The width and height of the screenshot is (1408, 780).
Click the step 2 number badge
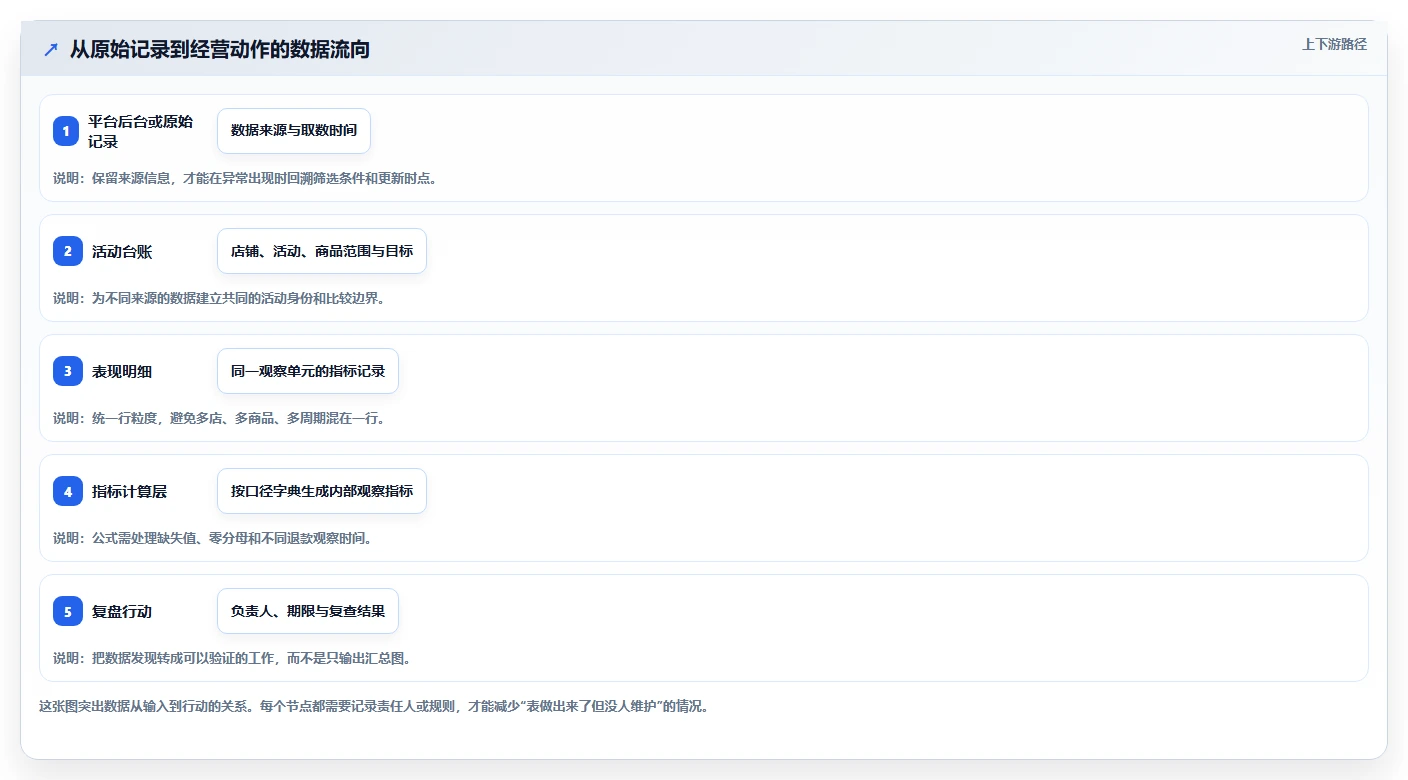click(67, 251)
